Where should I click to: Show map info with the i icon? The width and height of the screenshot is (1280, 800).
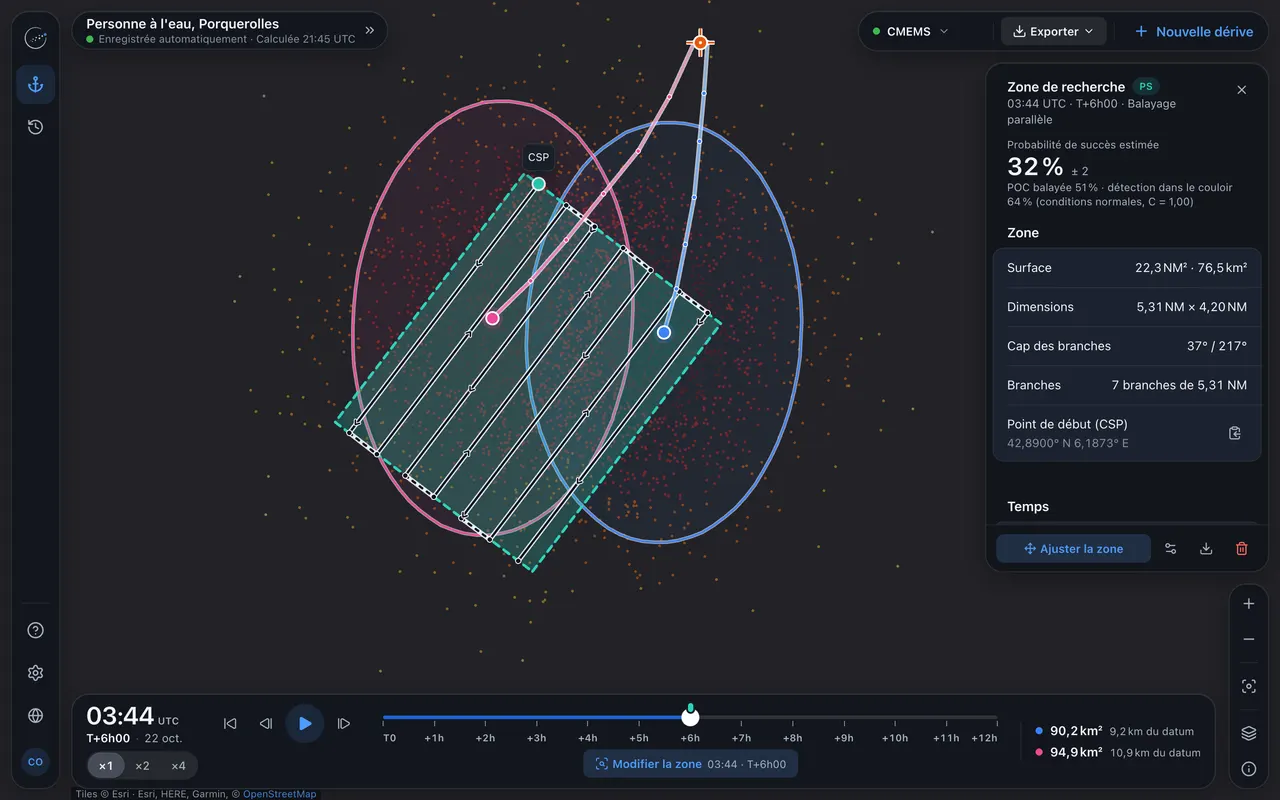1249,769
